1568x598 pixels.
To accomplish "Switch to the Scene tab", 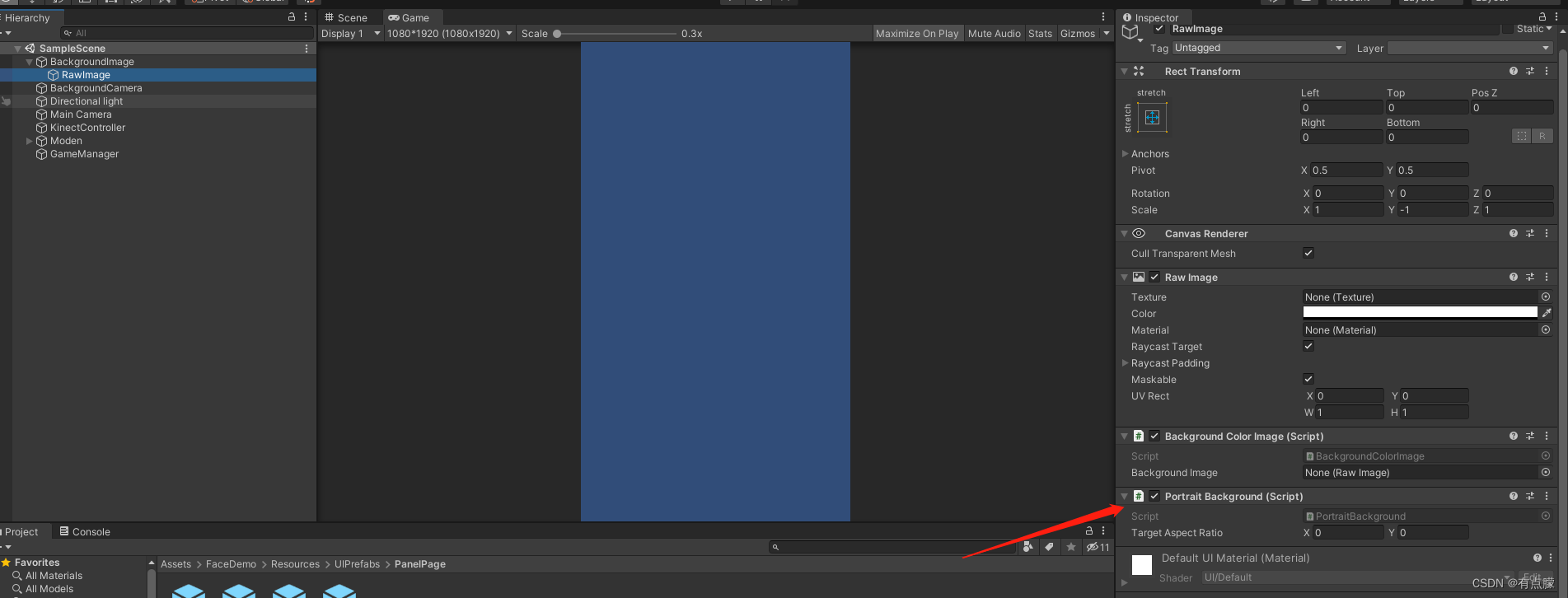I will [346, 17].
